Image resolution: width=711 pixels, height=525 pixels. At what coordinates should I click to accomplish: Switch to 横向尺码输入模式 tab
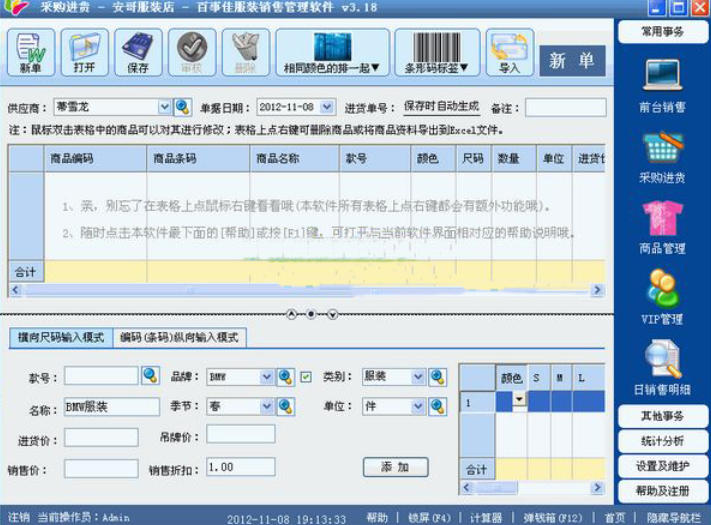[x=61, y=338]
